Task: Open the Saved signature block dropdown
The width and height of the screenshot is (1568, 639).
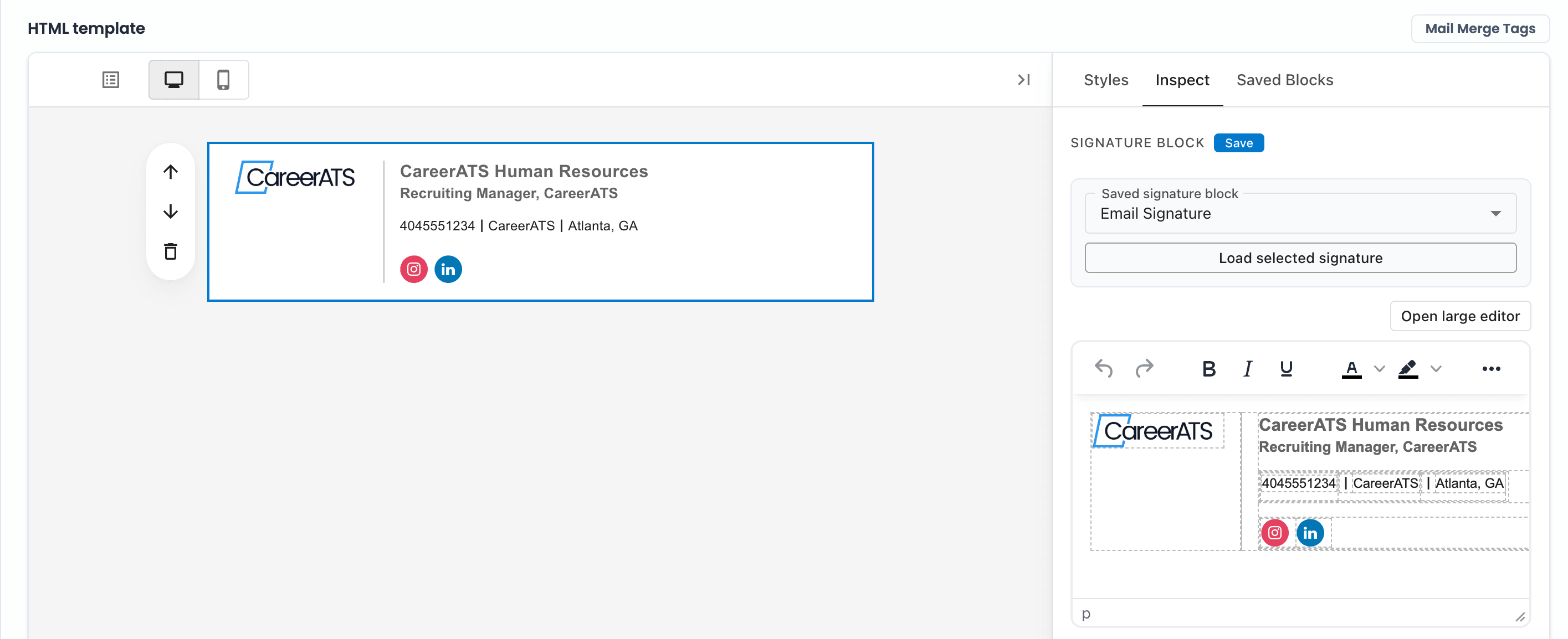Action: [x=1300, y=213]
